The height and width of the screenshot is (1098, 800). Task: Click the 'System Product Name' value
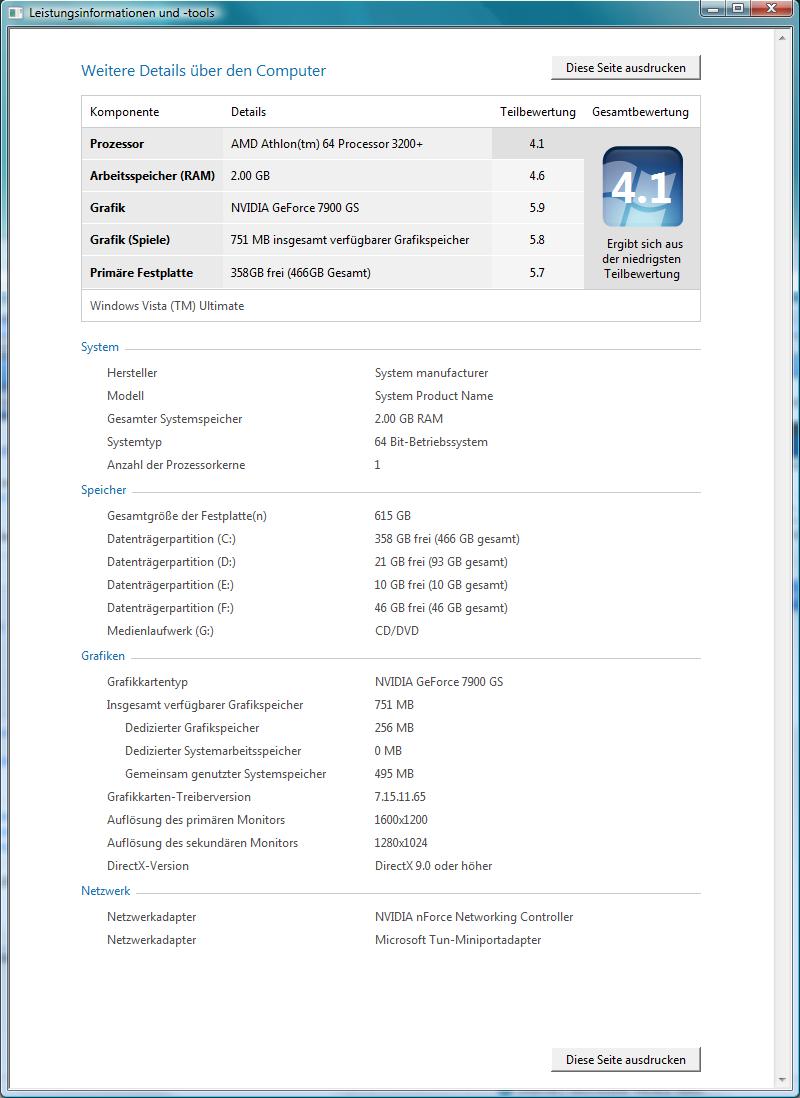(434, 396)
